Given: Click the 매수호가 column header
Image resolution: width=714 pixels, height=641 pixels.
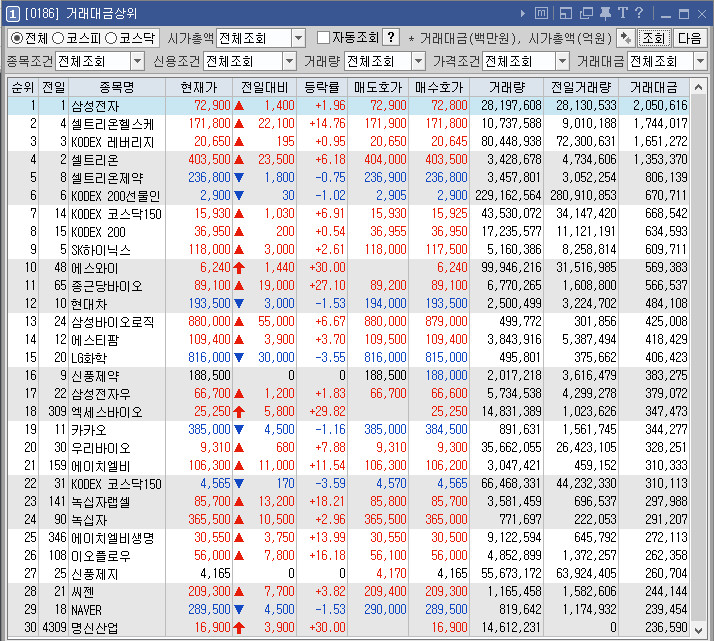Looking at the screenshot, I should 439,87.
